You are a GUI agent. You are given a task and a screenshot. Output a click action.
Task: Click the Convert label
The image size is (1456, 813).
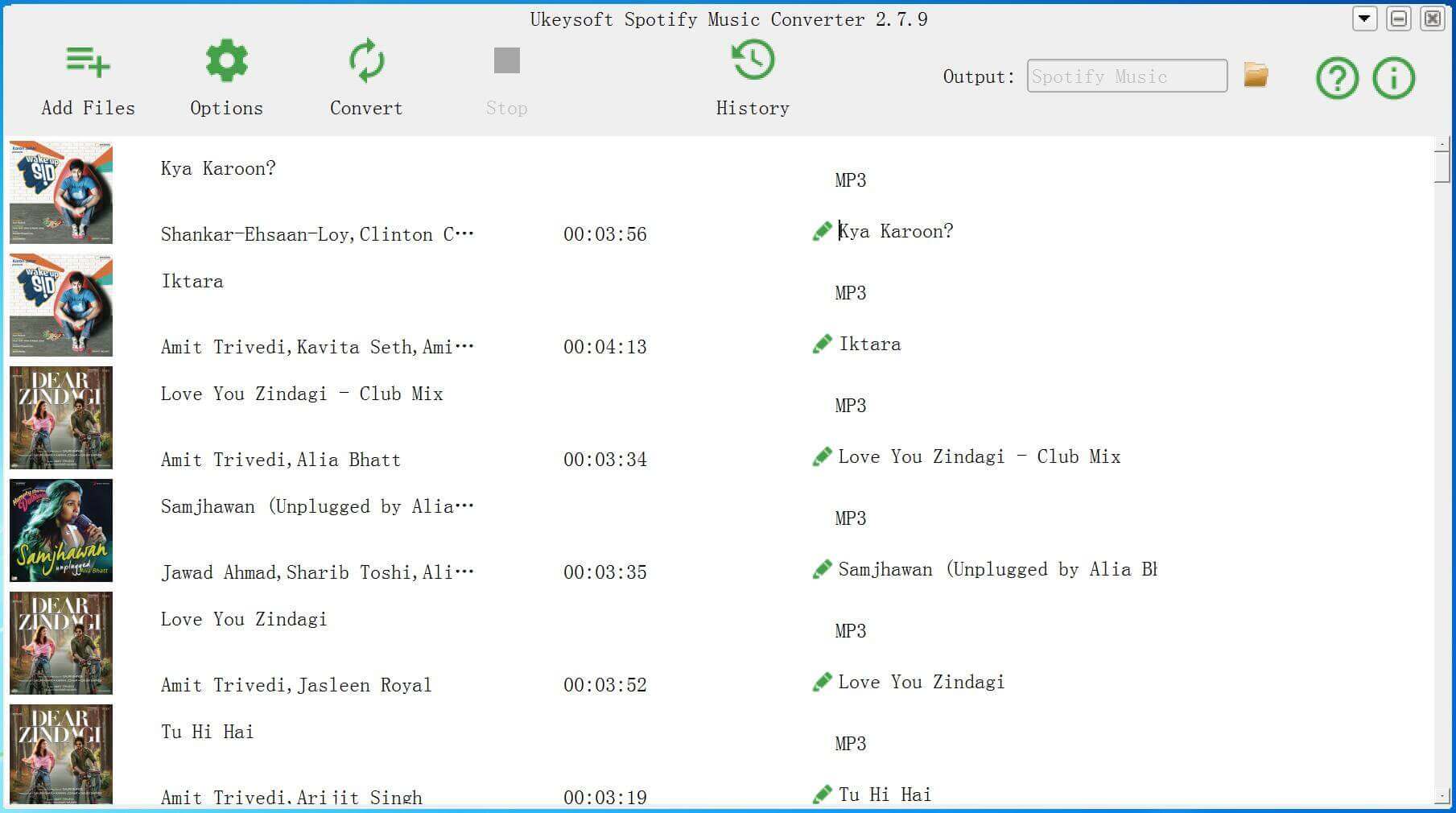coord(366,108)
